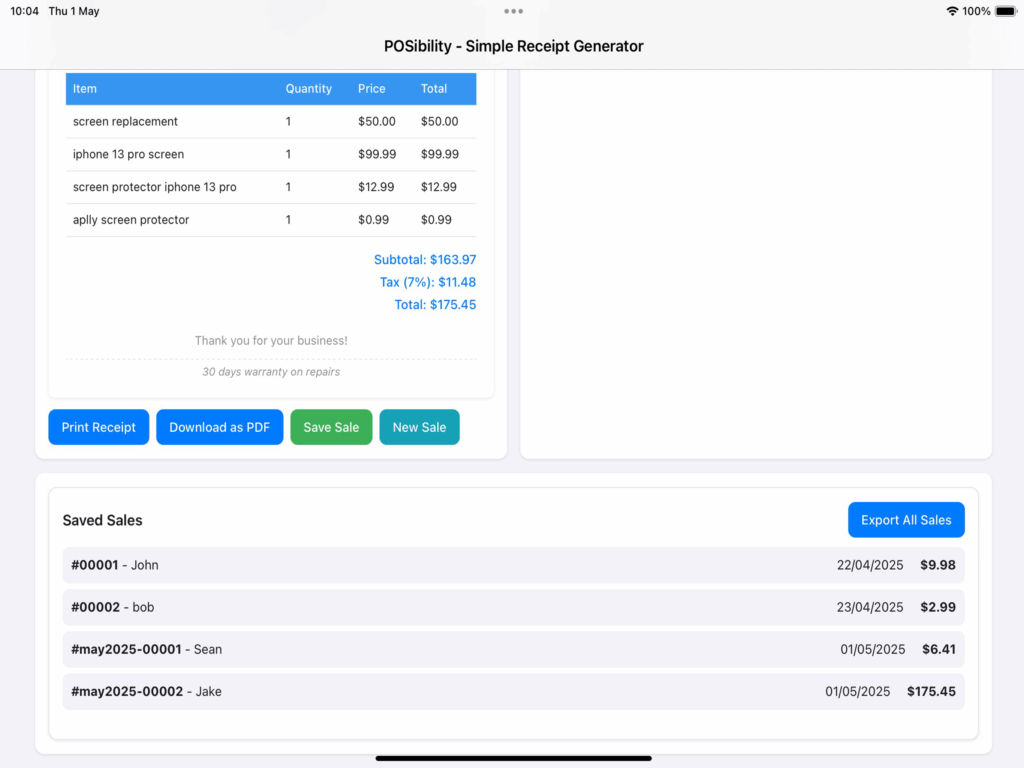1024x768 pixels.
Task: Click the Total column header
Action: (434, 89)
